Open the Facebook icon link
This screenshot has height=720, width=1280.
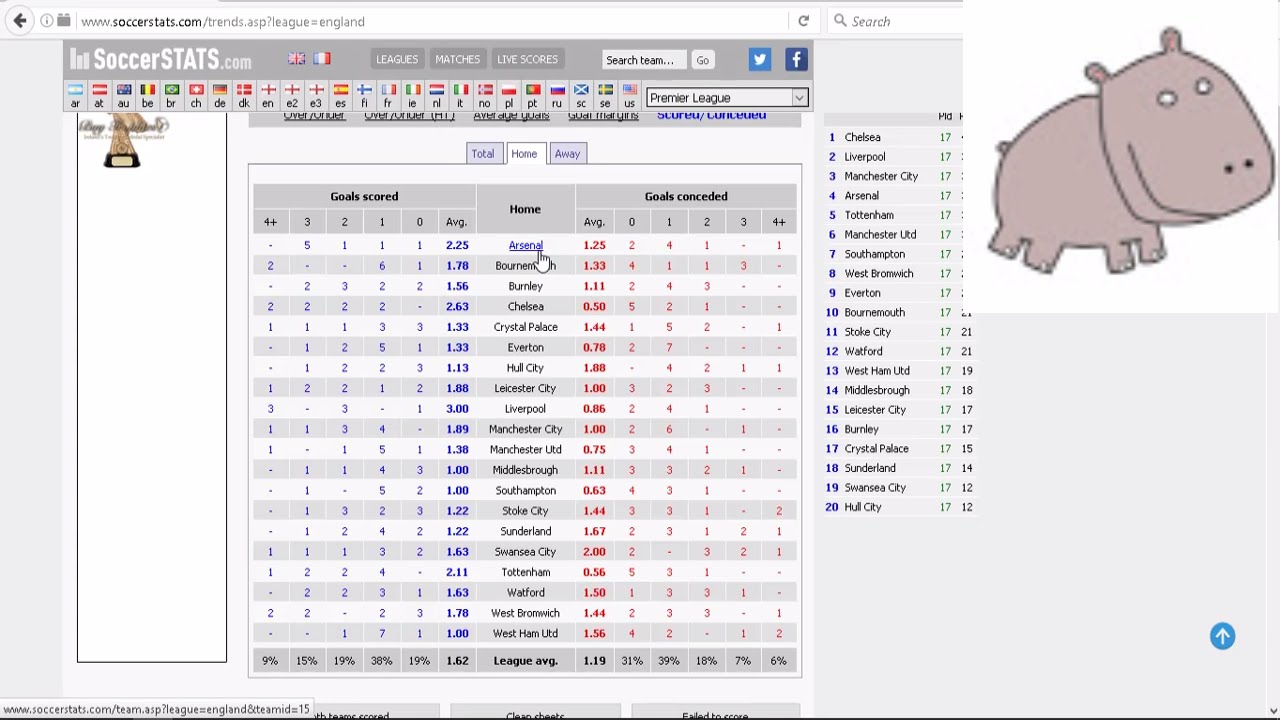coord(796,60)
